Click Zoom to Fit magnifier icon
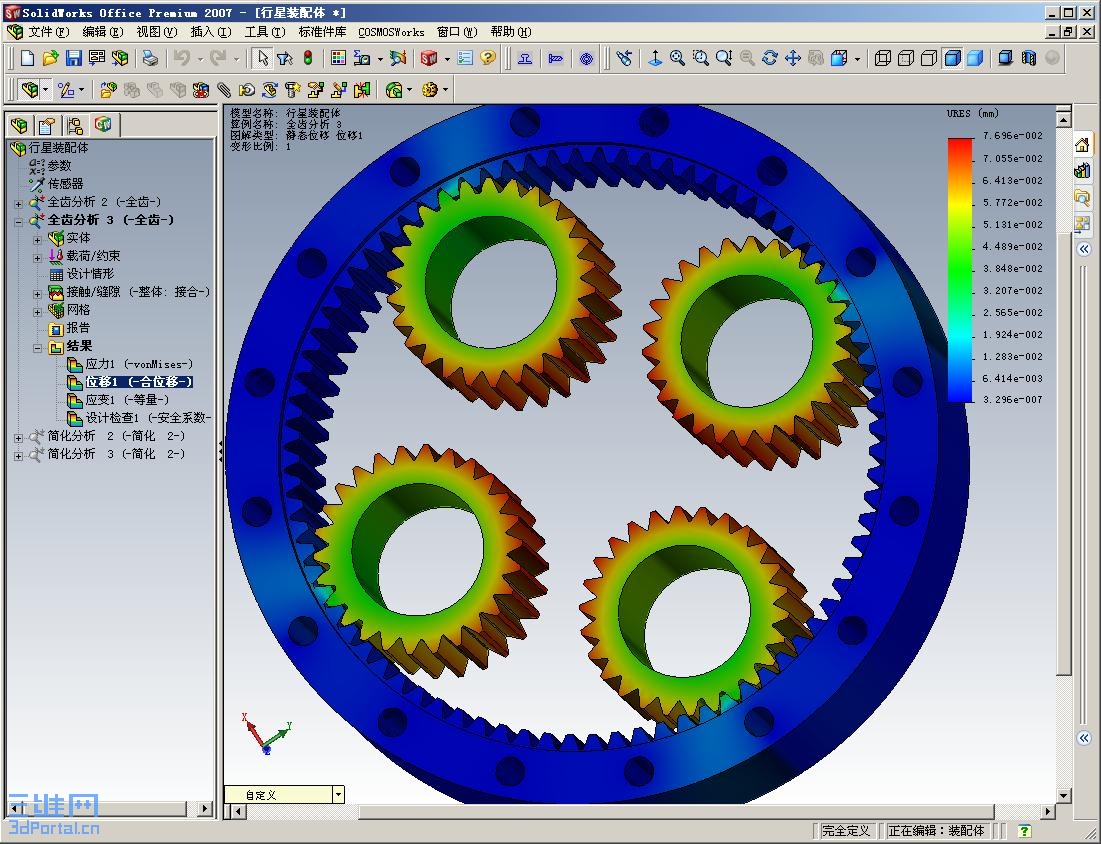1101x844 pixels. point(678,58)
